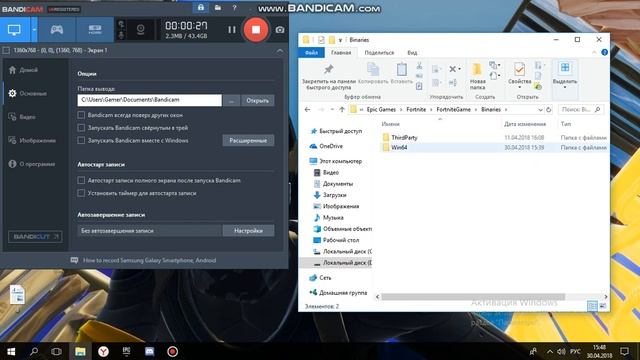Toggle the 1360x768 screen area checkbox
This screenshot has width=640, height=360.
6,51
